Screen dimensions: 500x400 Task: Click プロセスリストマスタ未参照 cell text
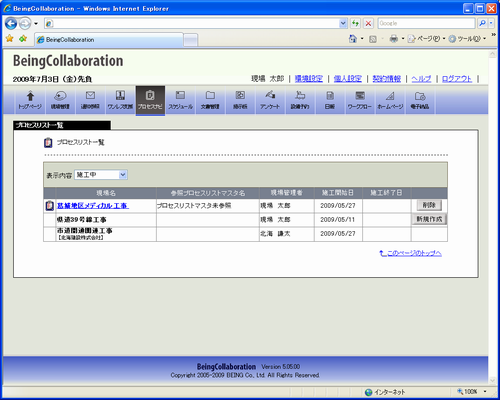coord(194,206)
